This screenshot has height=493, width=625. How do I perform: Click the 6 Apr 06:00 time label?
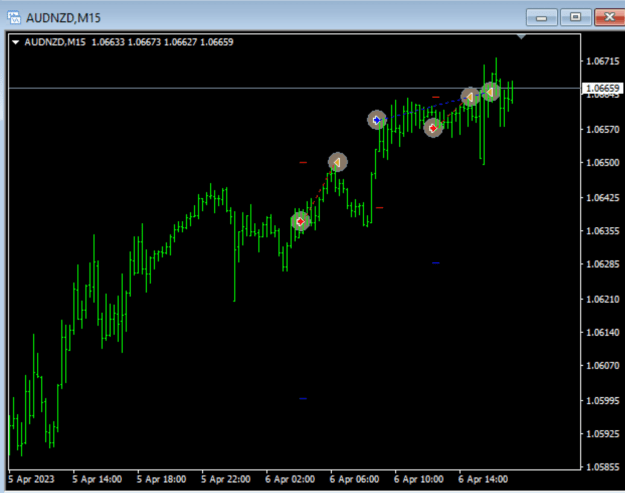coord(354,479)
